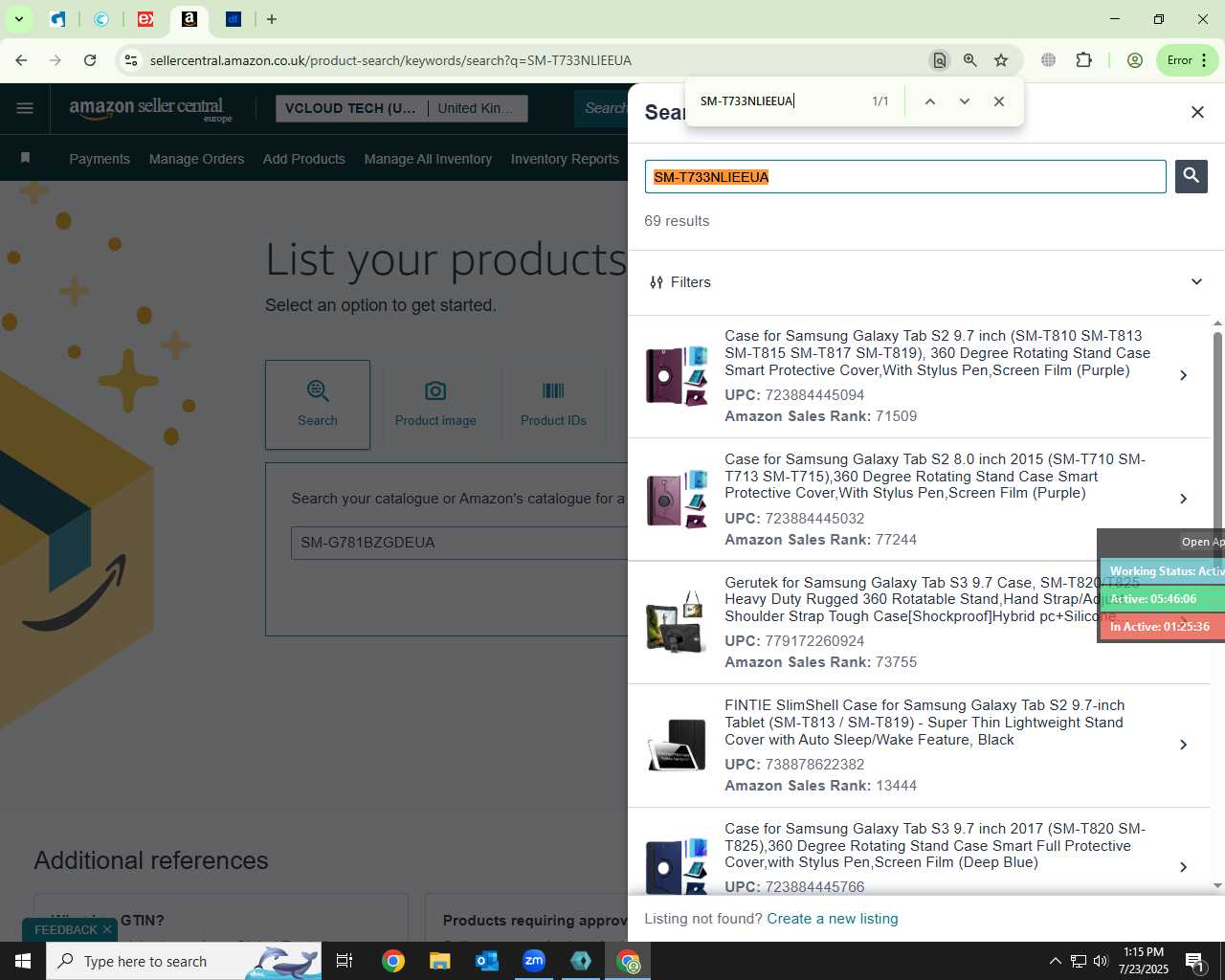1225x980 pixels.
Task: Open the notifications center icon
Action: (1194, 961)
